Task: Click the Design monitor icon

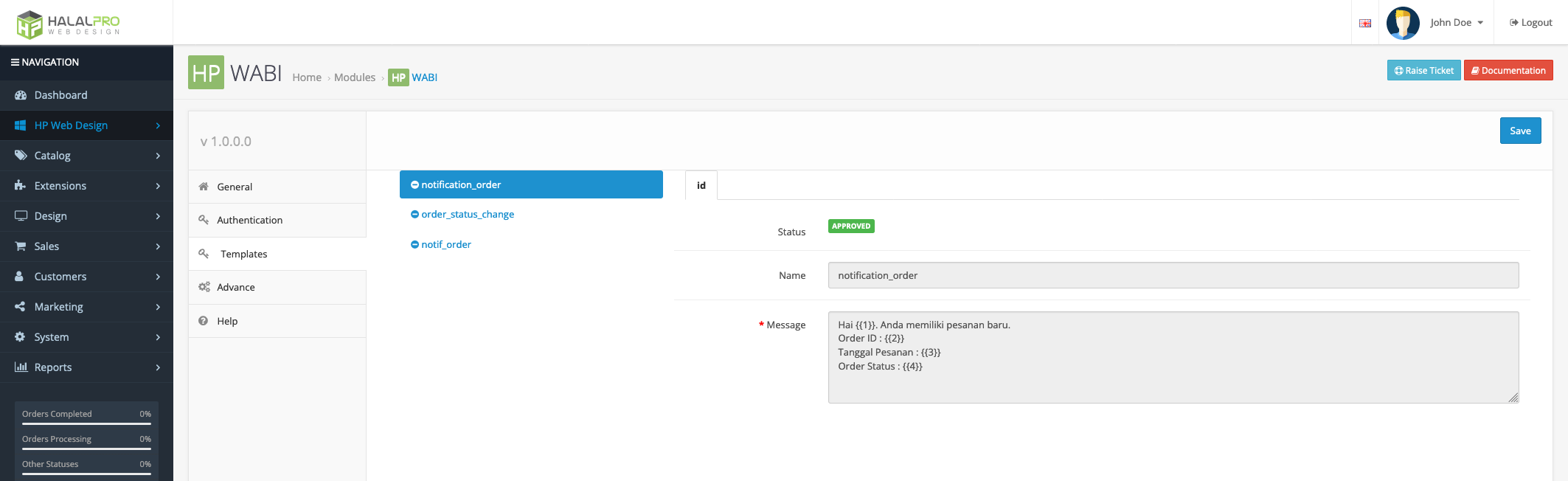Action: click(x=21, y=216)
